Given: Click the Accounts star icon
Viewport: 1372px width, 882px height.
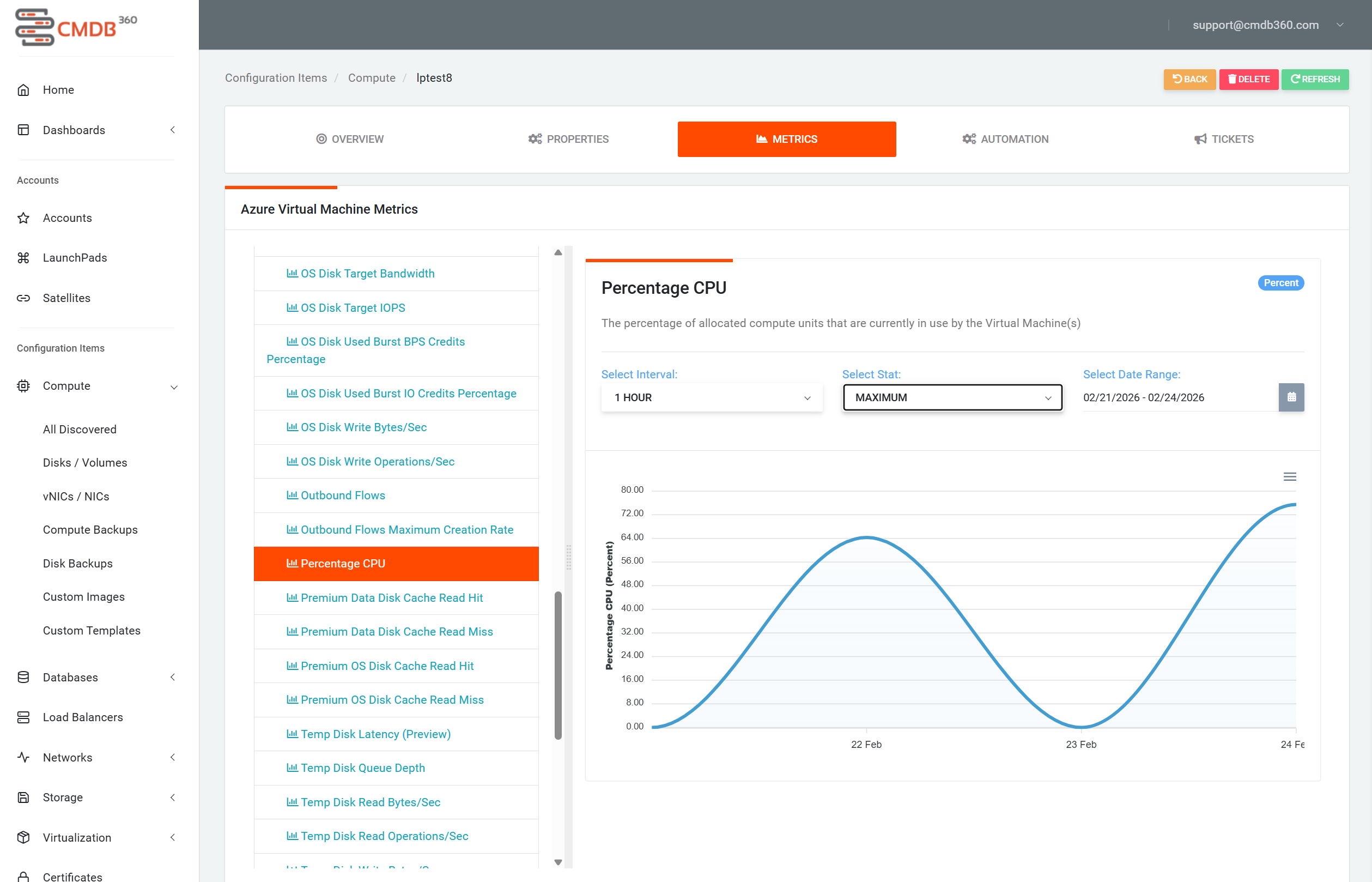Looking at the screenshot, I should [x=23, y=218].
